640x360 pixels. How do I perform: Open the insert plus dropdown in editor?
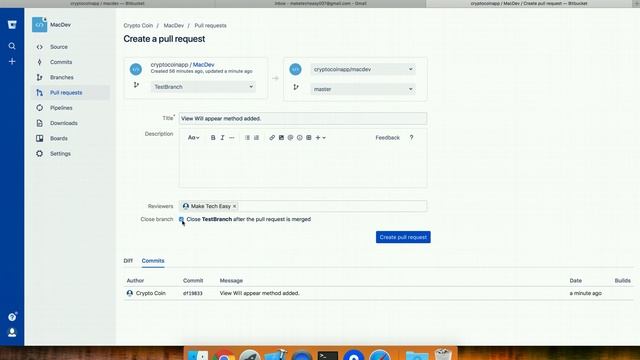click(x=320, y=138)
